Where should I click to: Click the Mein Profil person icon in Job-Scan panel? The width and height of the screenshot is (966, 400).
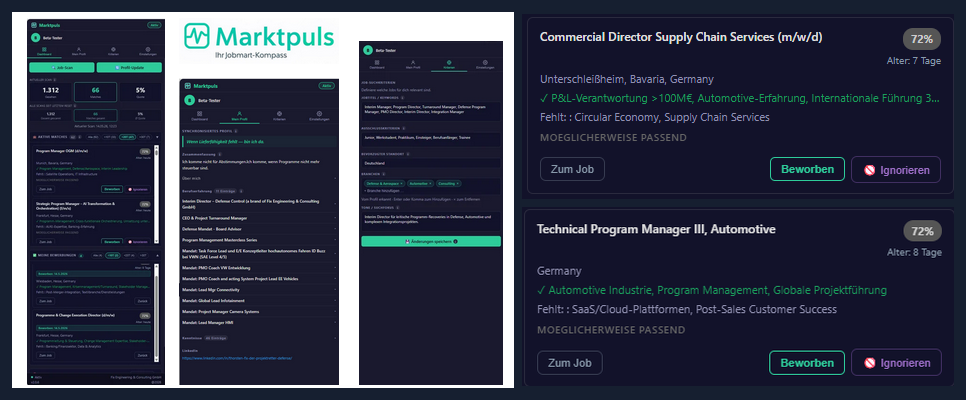(79, 49)
